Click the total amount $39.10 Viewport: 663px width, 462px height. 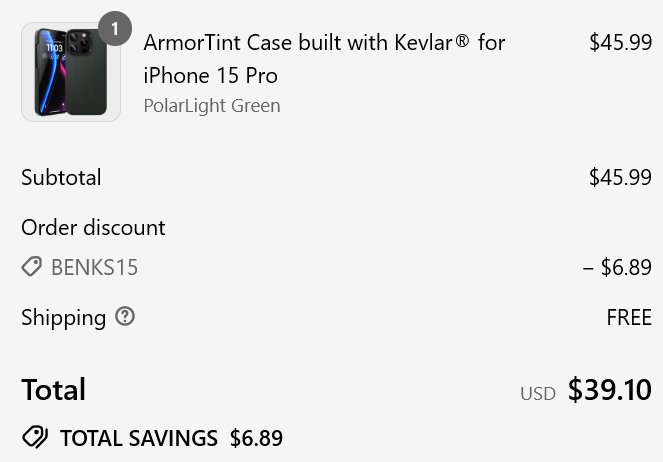[610, 389]
